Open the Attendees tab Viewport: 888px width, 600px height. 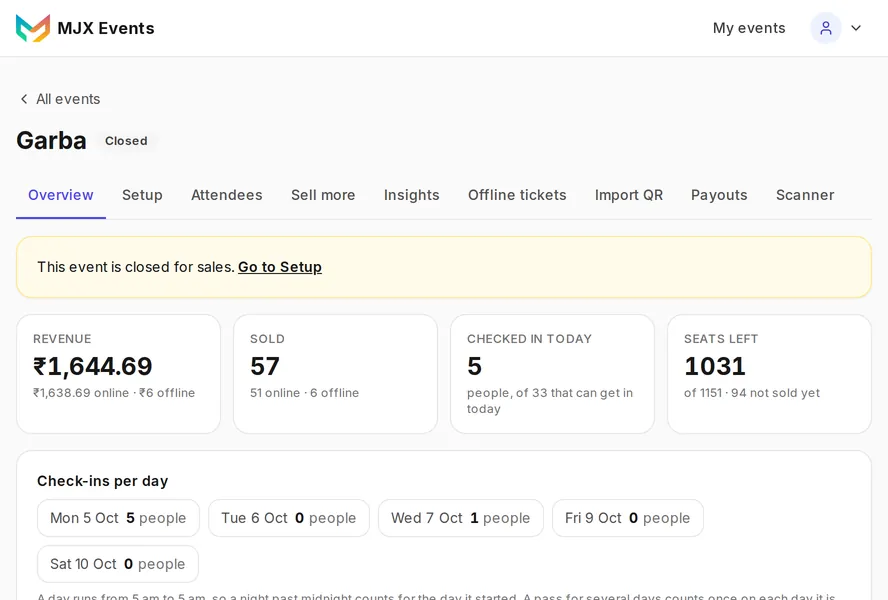pos(227,195)
